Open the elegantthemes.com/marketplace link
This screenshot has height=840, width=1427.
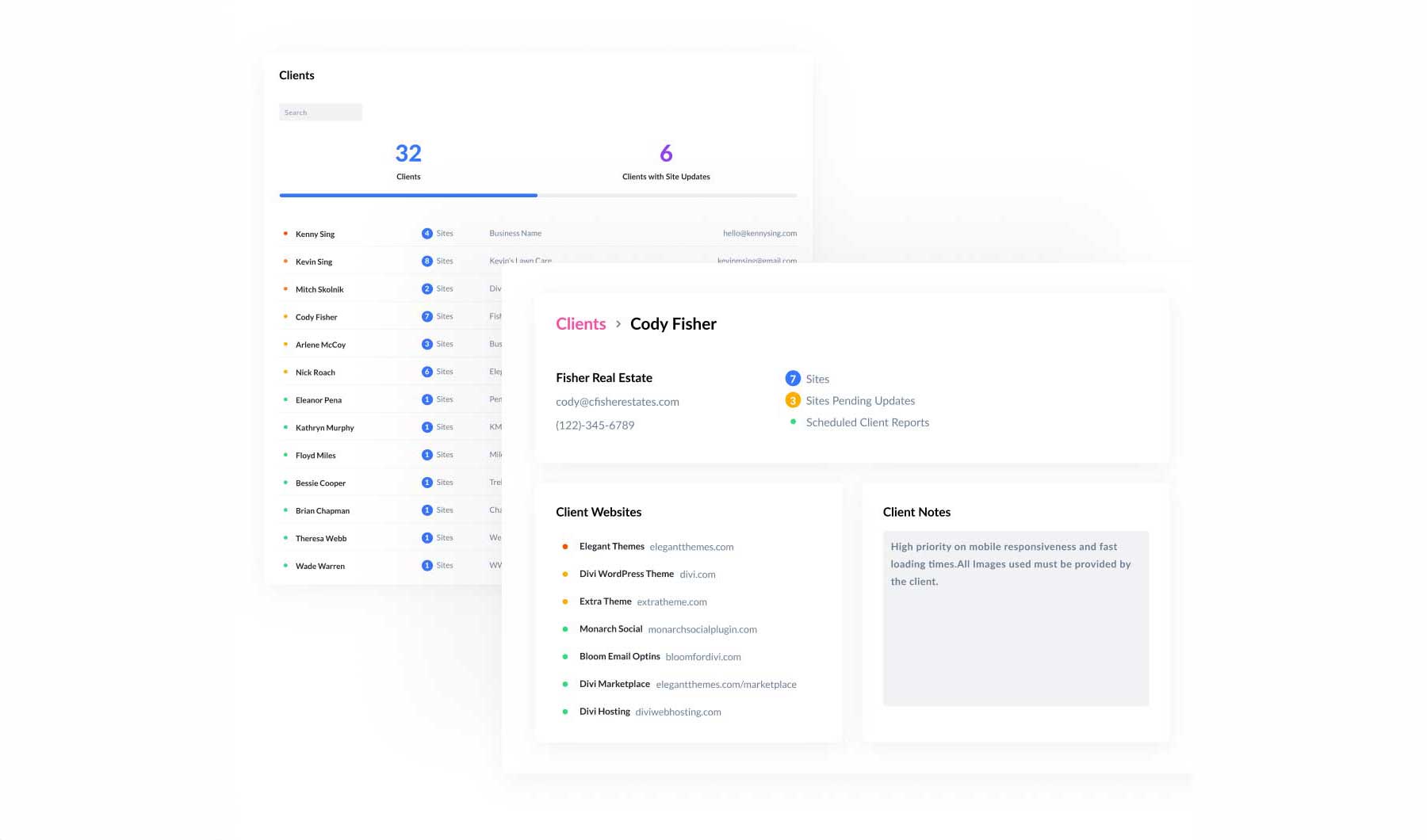click(x=726, y=685)
